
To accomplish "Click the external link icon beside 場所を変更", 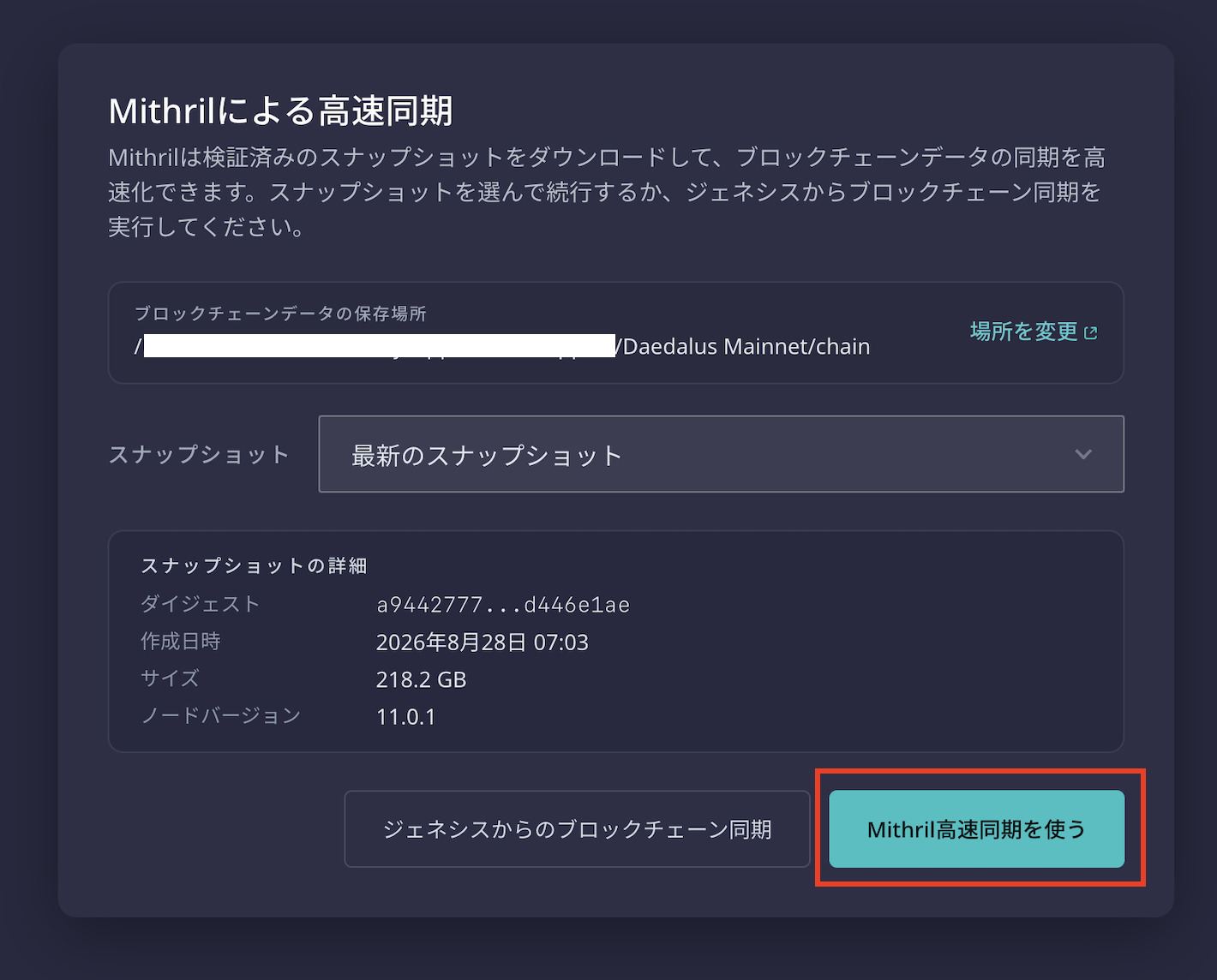I will point(1091,332).
